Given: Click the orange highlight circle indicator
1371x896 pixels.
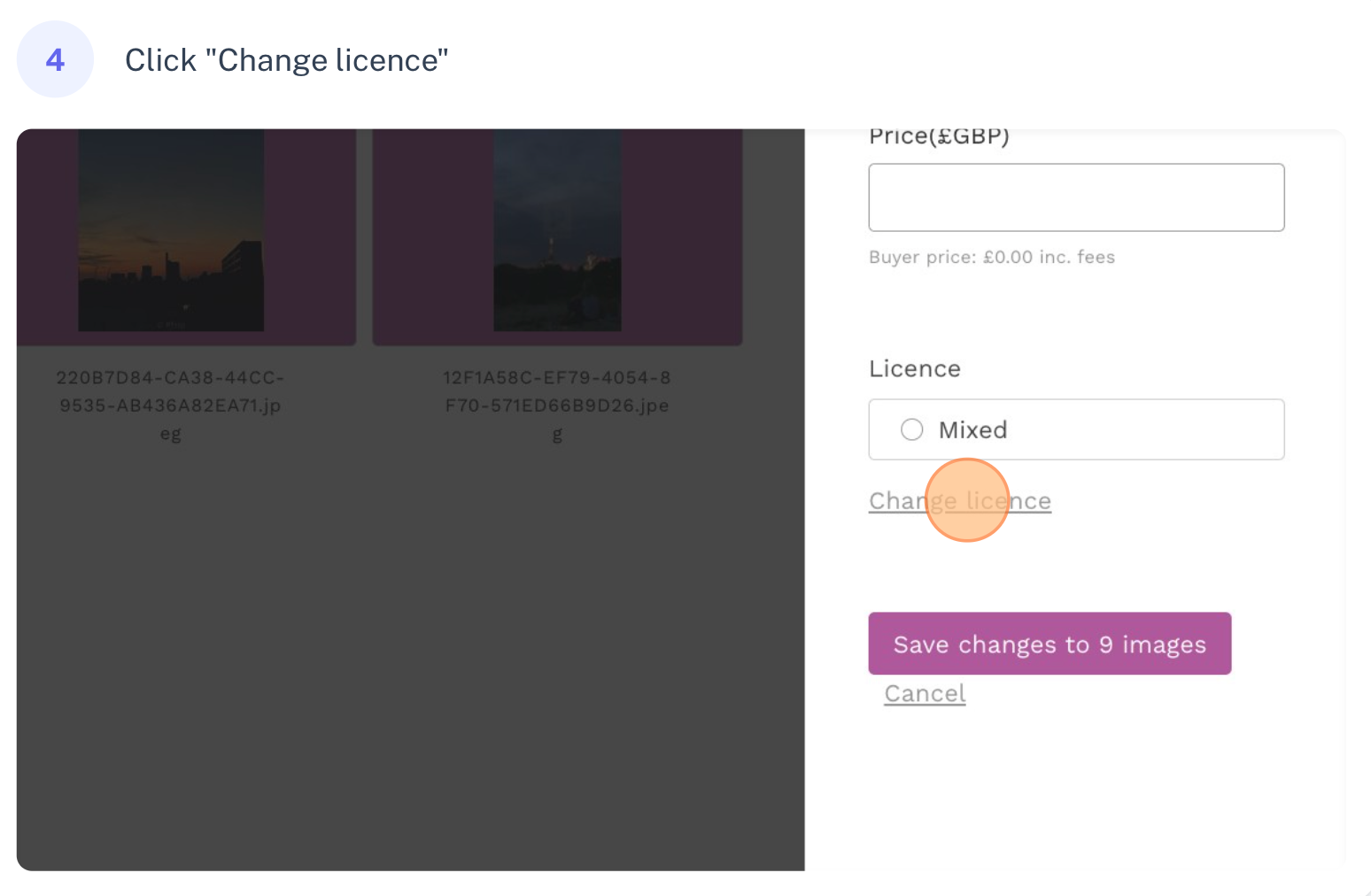Looking at the screenshot, I should tap(967, 500).
